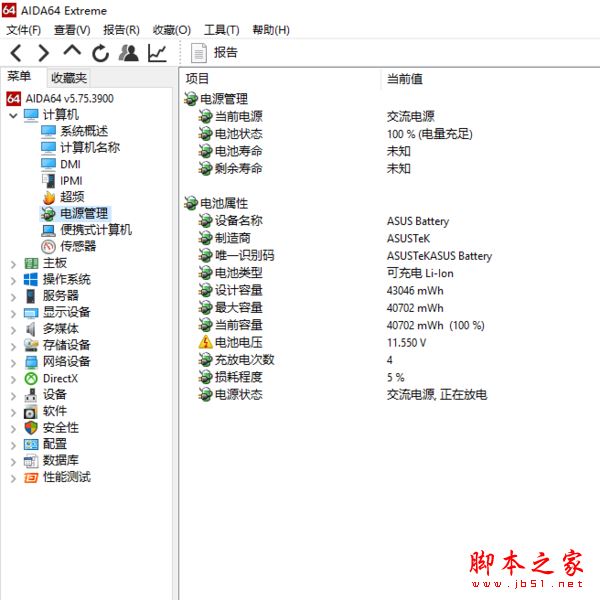This screenshot has height=600, width=600.
Task: Expand the 存储设备 tree node
Action: coord(13,346)
